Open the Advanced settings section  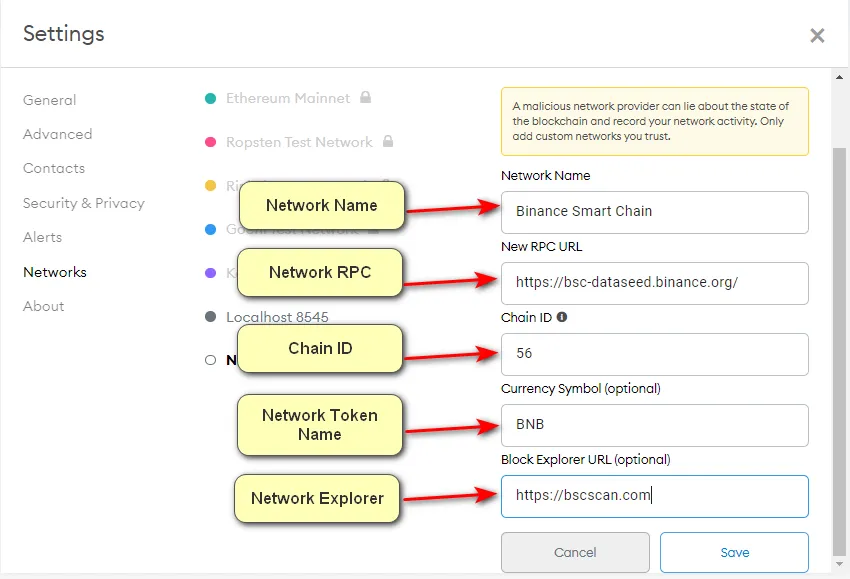point(57,134)
